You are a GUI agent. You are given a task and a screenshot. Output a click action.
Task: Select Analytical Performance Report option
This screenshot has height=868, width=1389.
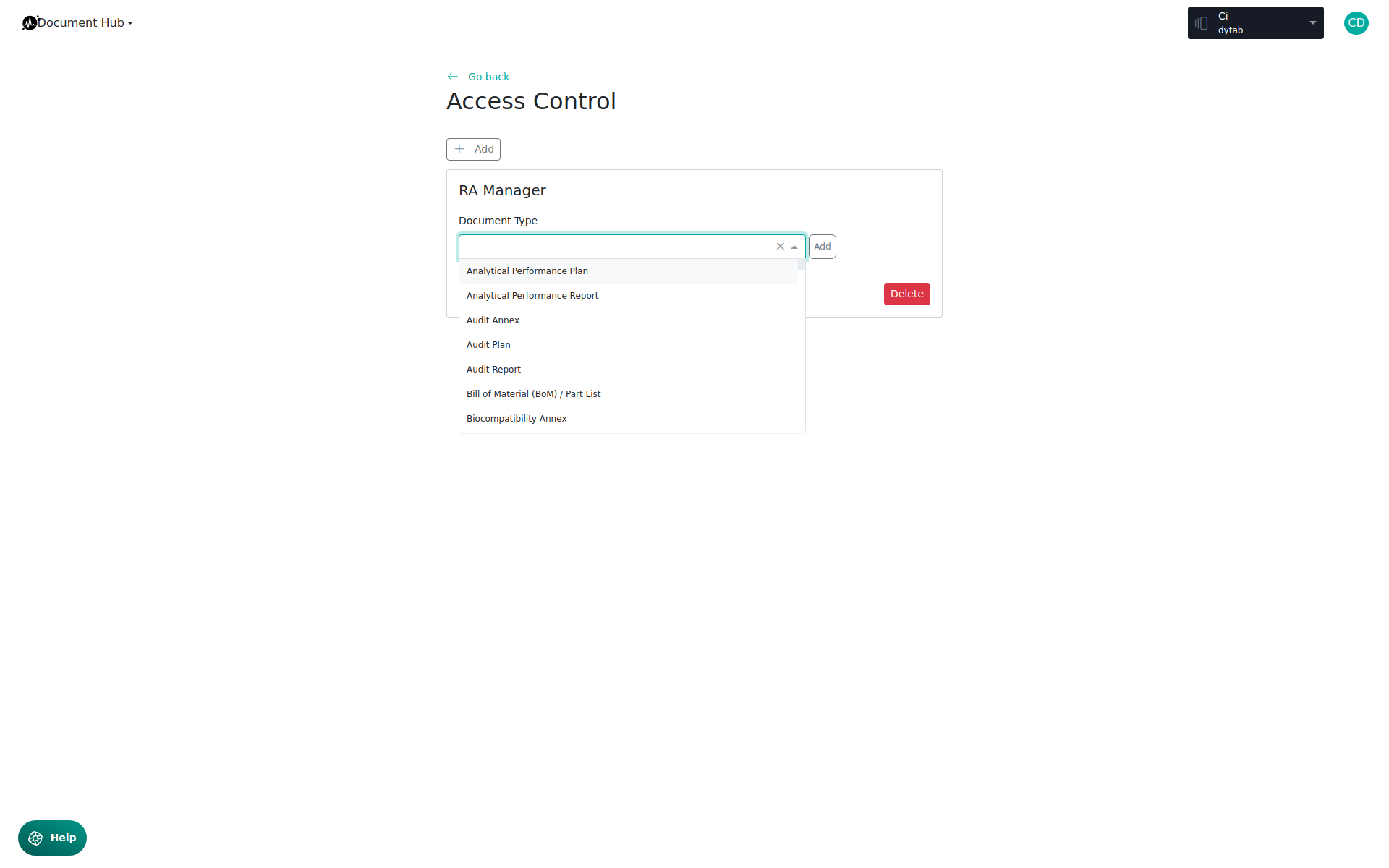coord(532,296)
